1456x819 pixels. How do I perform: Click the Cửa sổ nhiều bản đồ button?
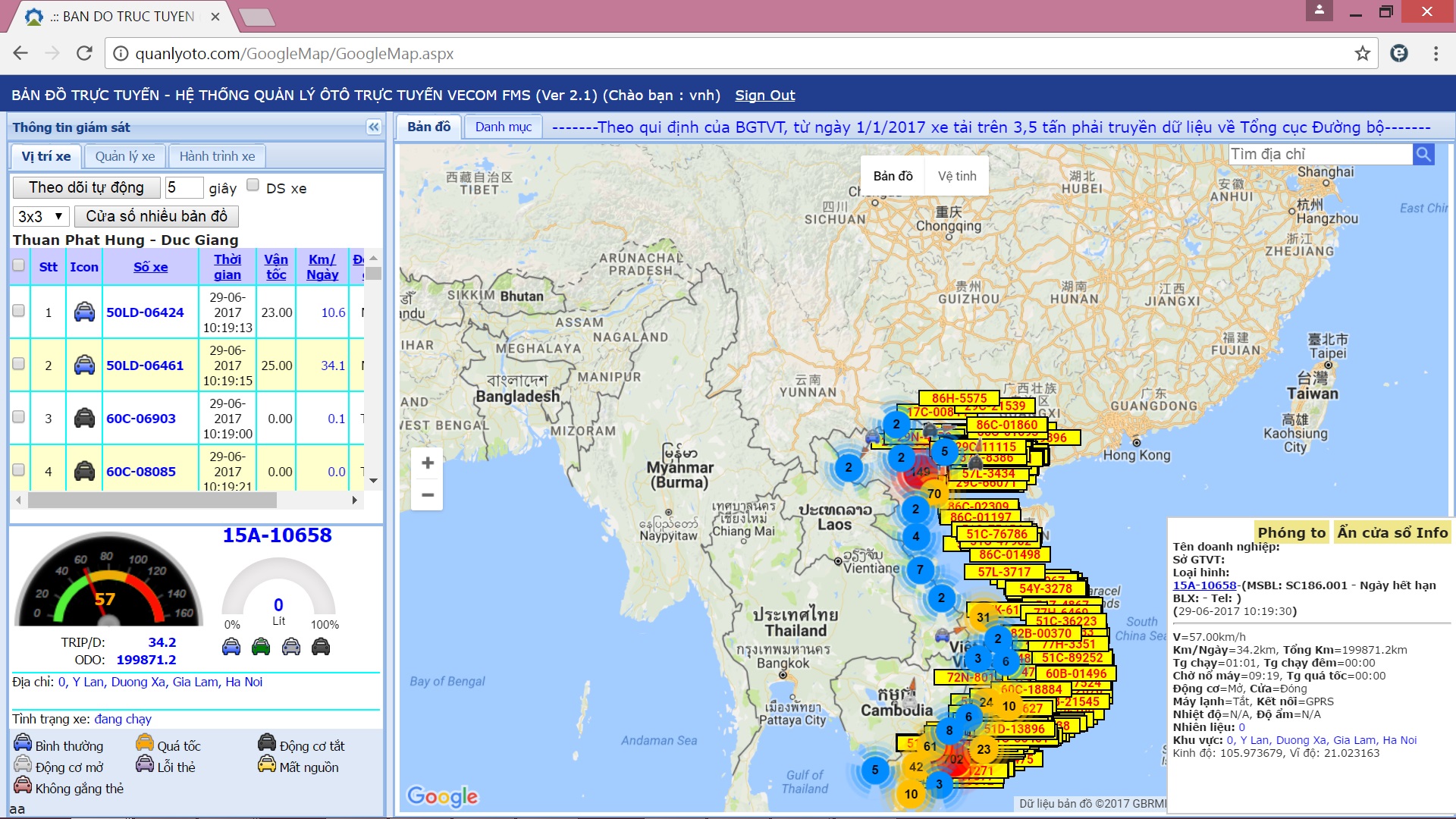pyautogui.click(x=156, y=216)
